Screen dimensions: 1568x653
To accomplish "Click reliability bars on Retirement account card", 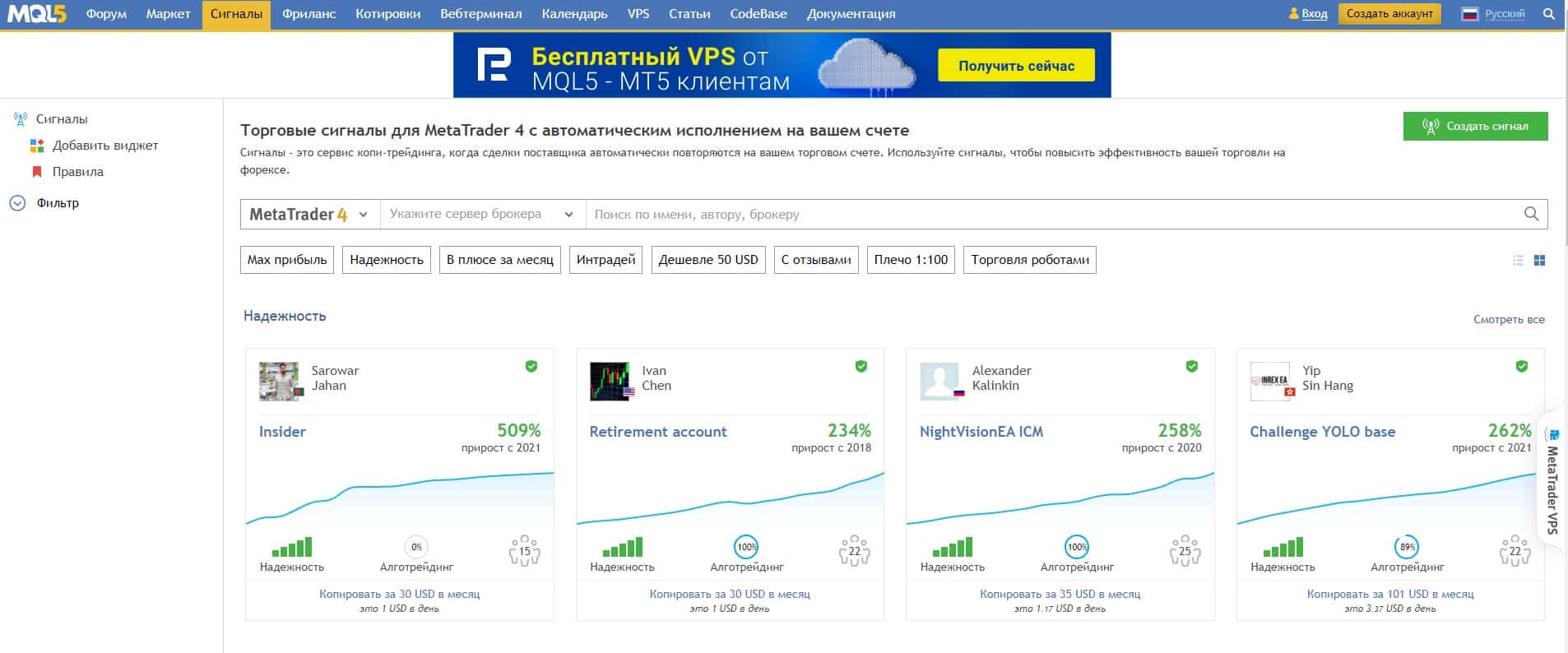I will coord(622,547).
